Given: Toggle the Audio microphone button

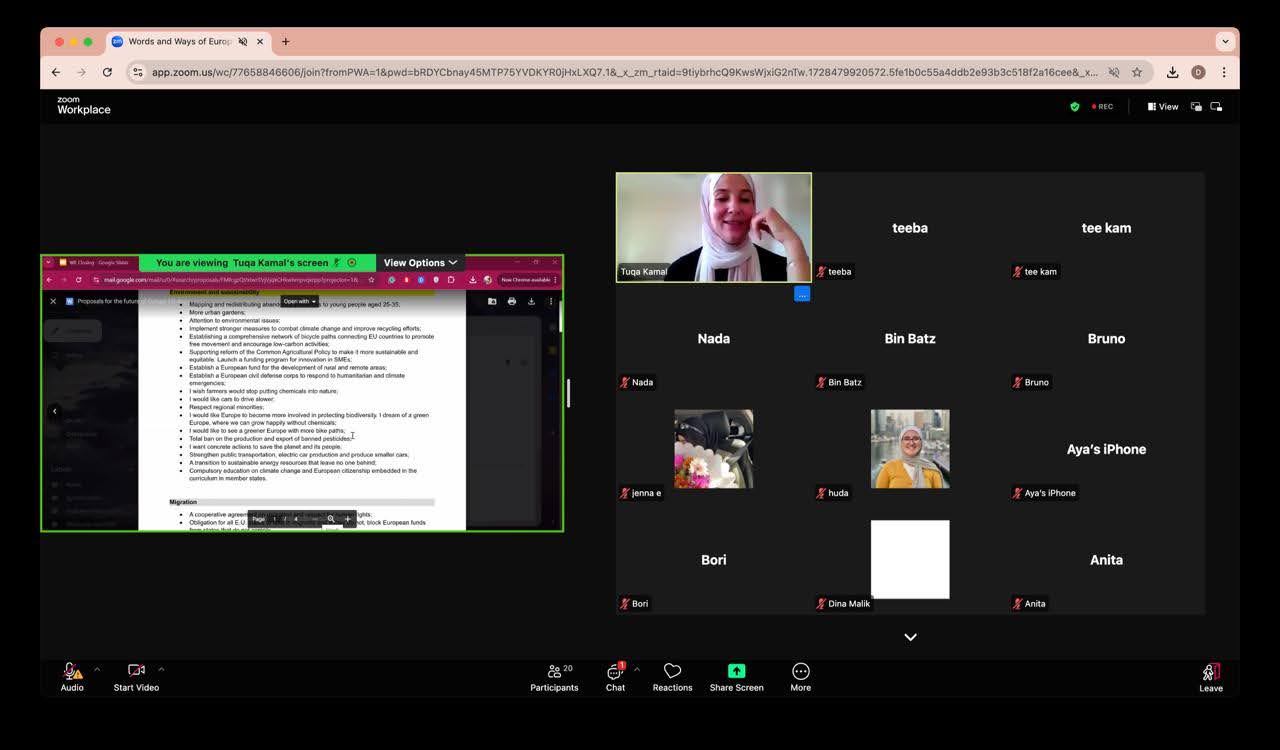Looking at the screenshot, I should point(71,677).
